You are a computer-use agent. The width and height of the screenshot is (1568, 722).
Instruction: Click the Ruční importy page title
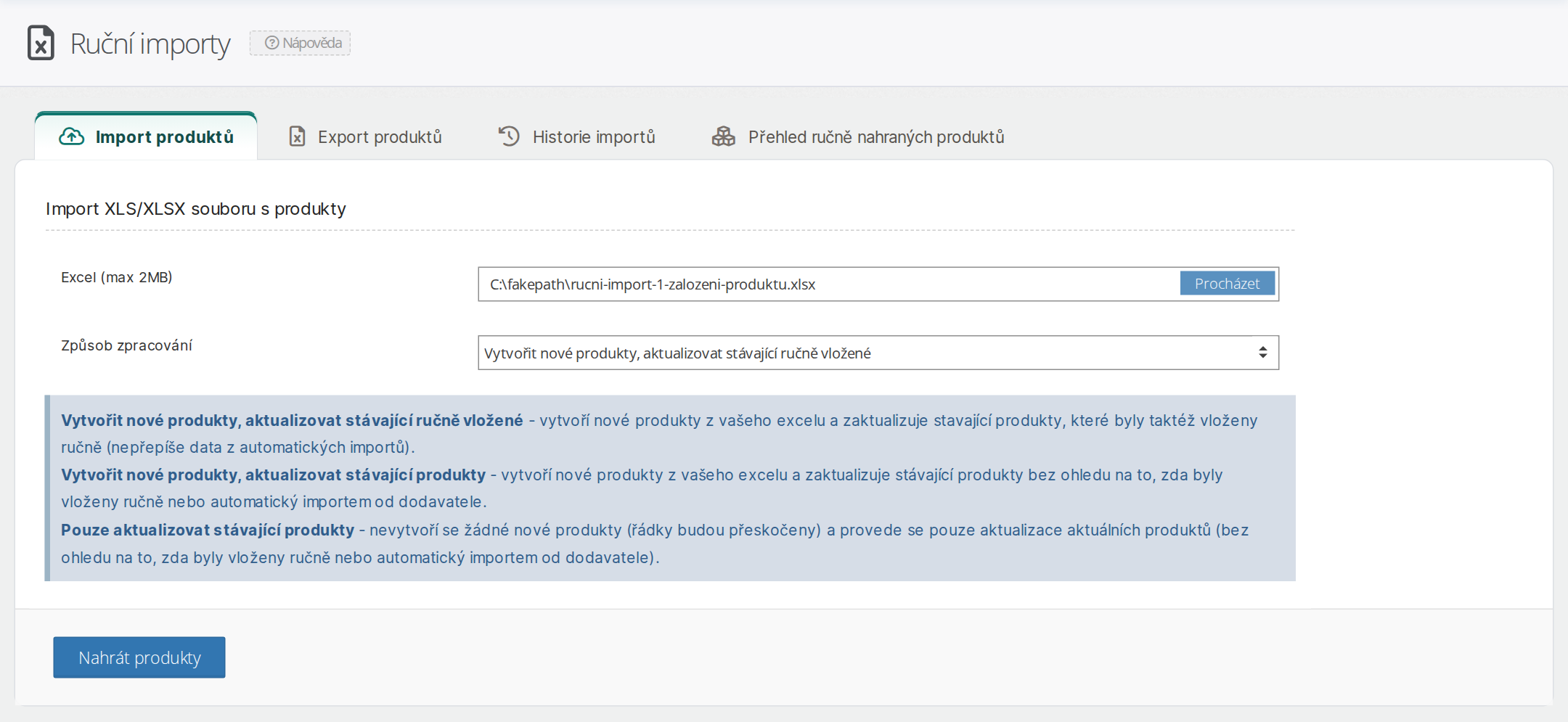point(150,44)
